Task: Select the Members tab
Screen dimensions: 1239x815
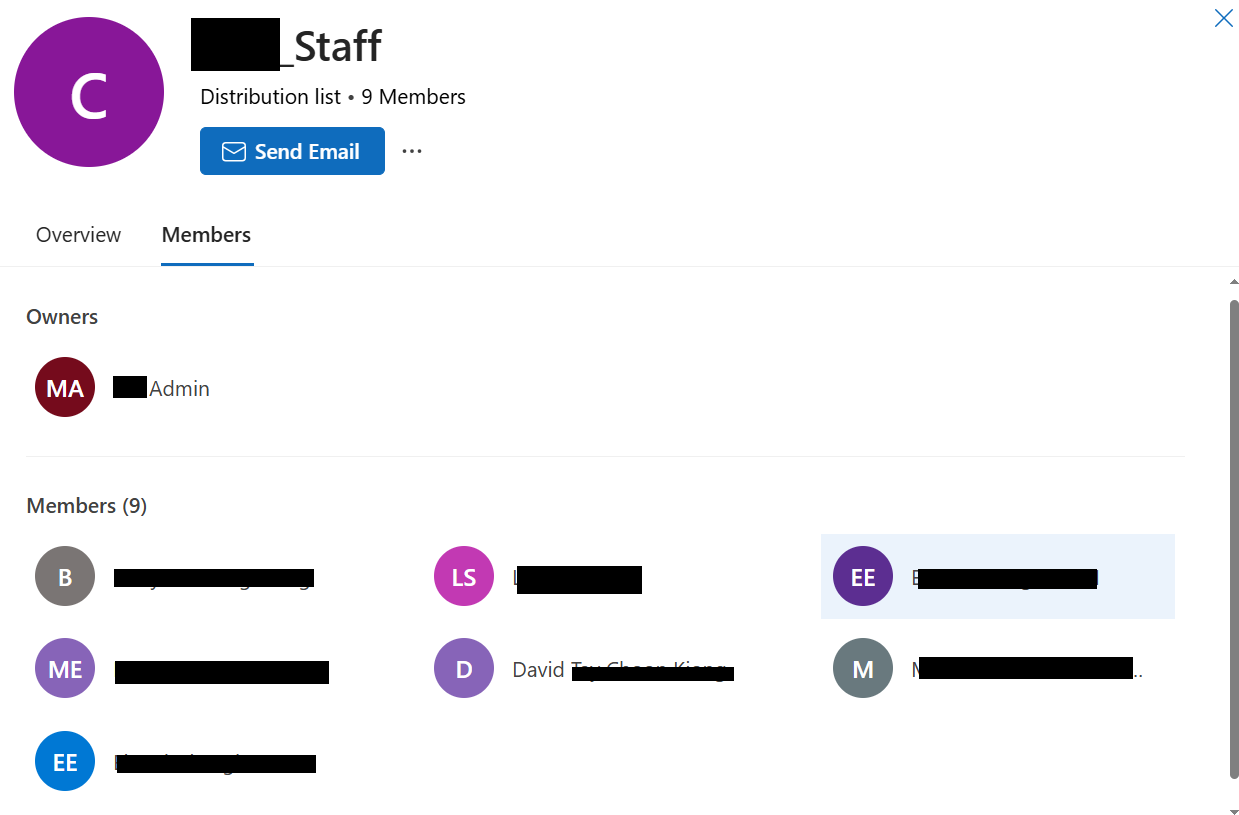Action: coord(206,235)
